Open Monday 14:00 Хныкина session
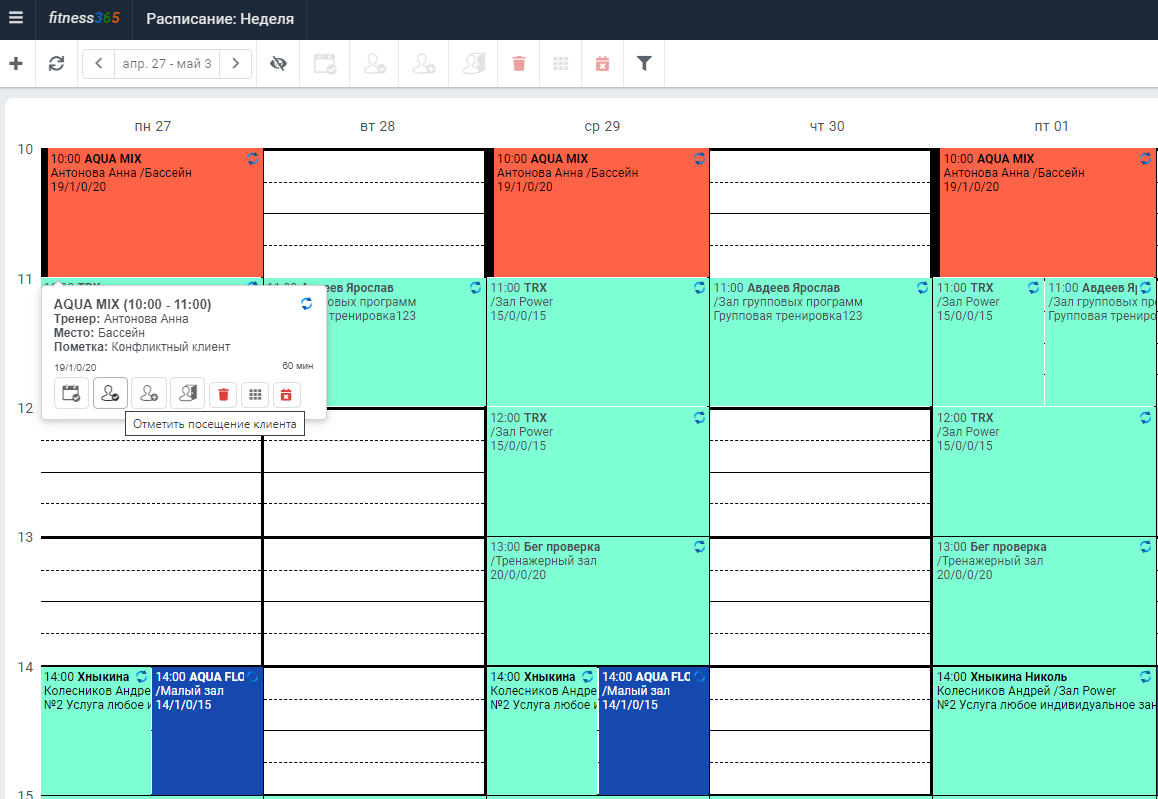The image size is (1158, 799). (96, 731)
